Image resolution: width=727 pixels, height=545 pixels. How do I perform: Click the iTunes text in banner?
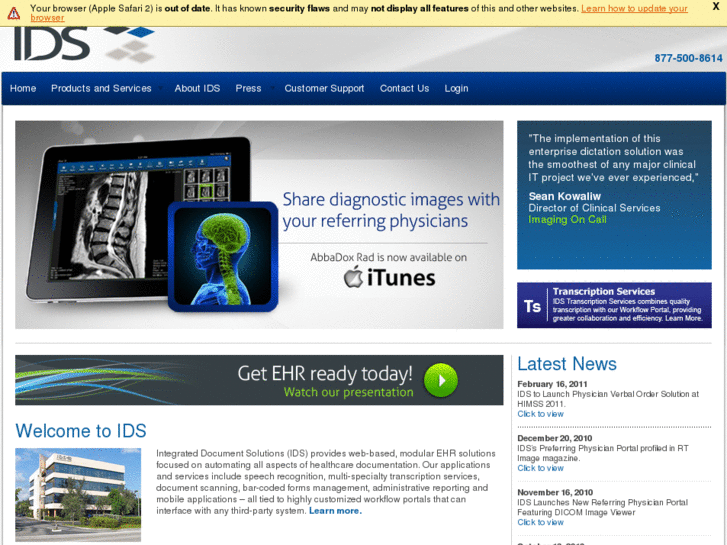[401, 278]
